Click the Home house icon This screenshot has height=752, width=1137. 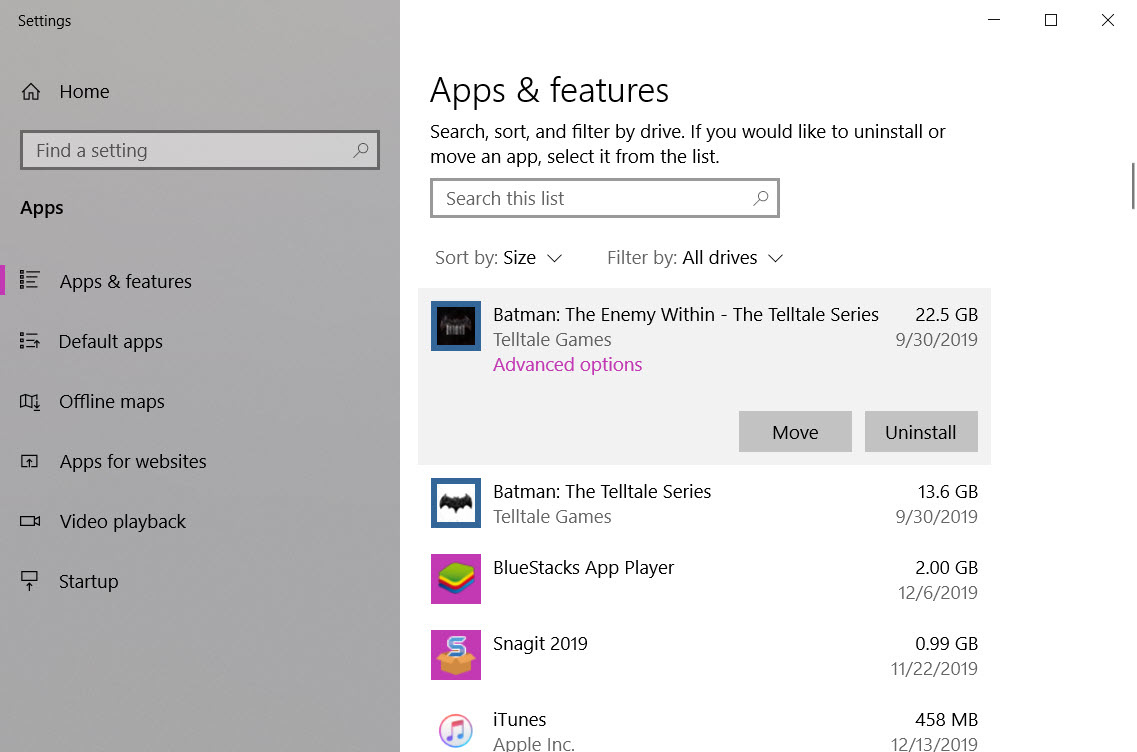(x=30, y=91)
